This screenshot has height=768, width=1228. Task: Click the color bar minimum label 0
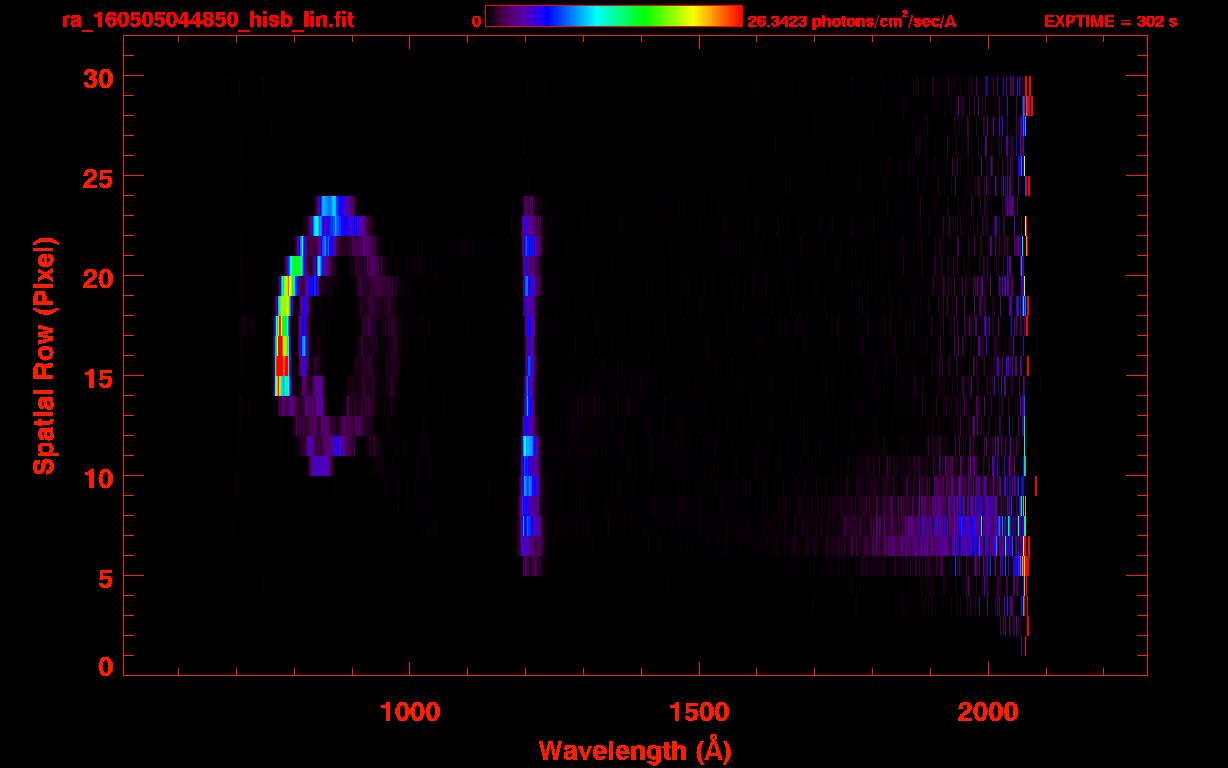tap(476, 22)
